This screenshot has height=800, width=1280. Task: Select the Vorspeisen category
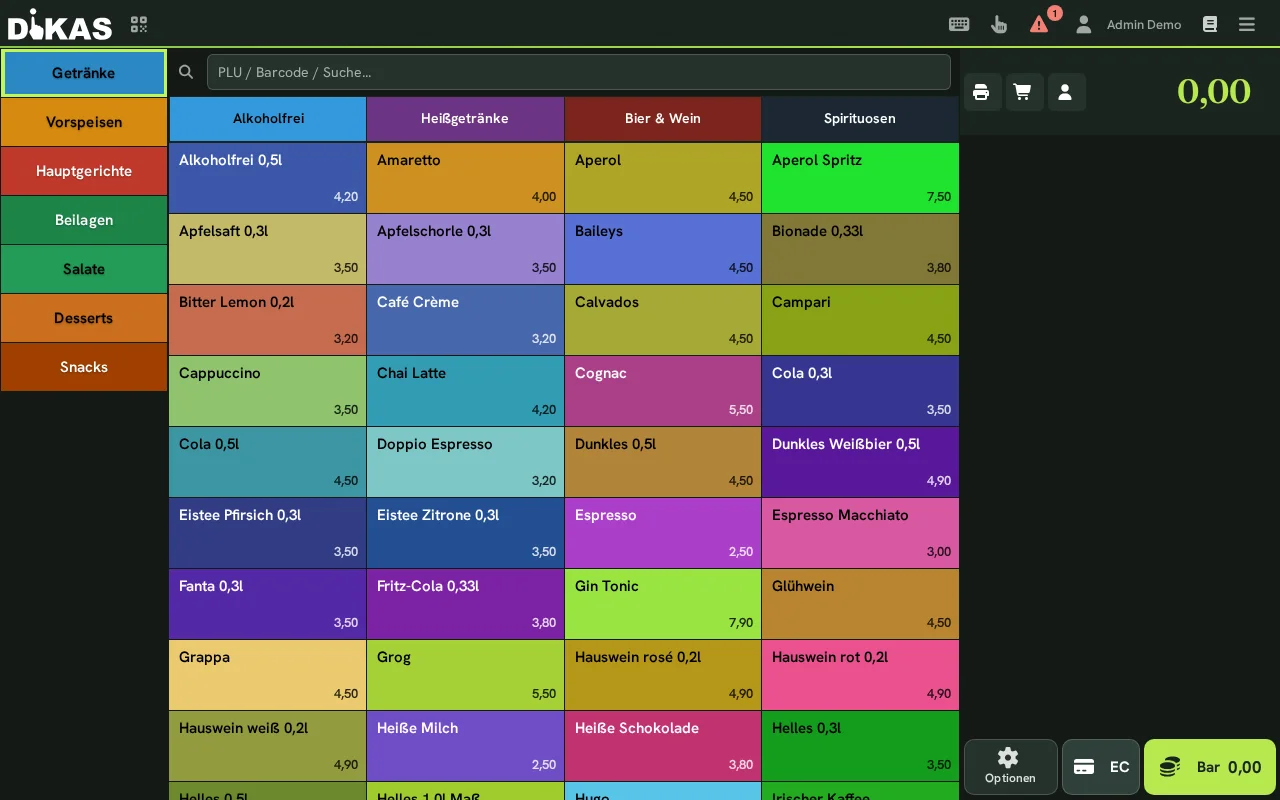pos(84,122)
